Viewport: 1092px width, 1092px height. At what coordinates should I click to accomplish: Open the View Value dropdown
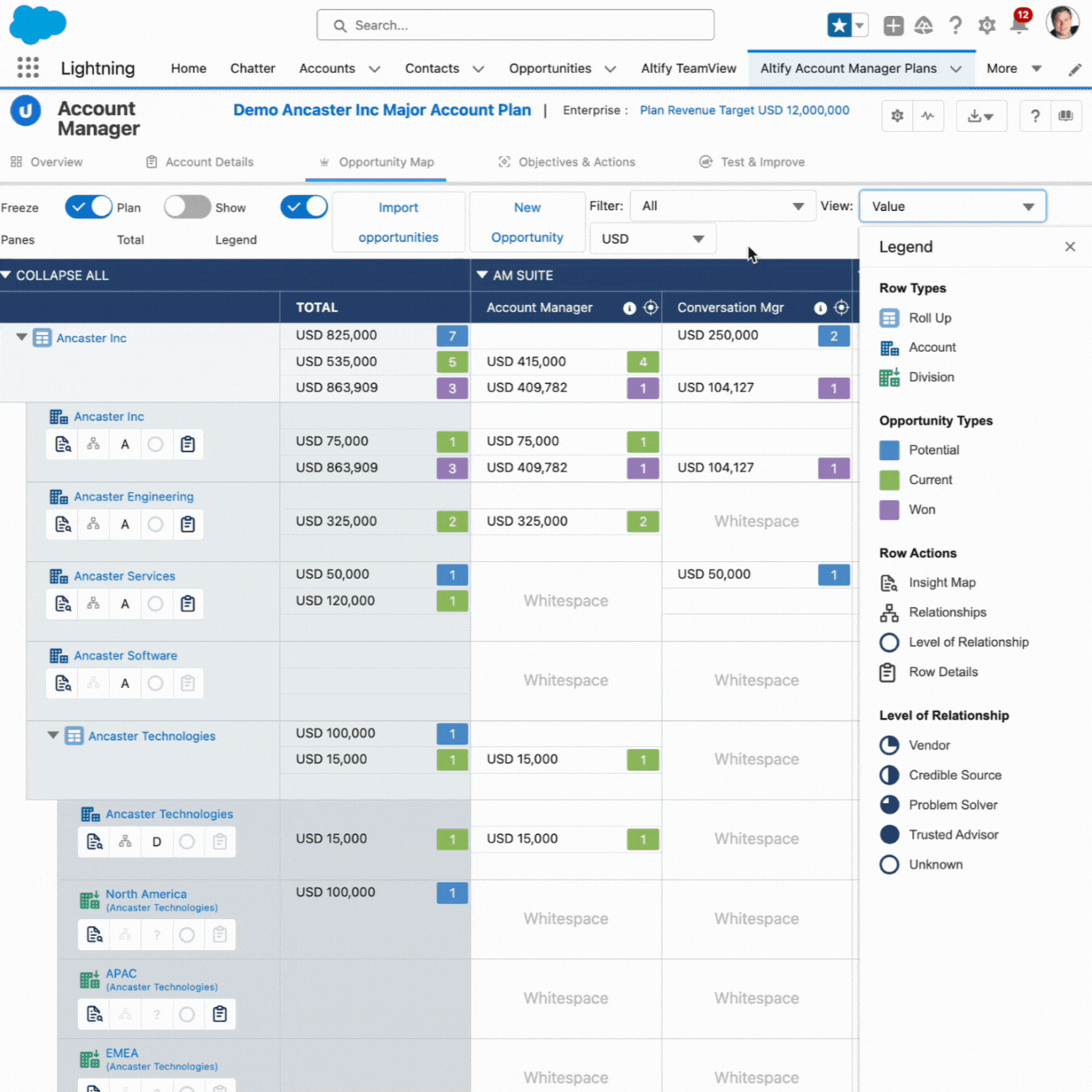pos(953,206)
